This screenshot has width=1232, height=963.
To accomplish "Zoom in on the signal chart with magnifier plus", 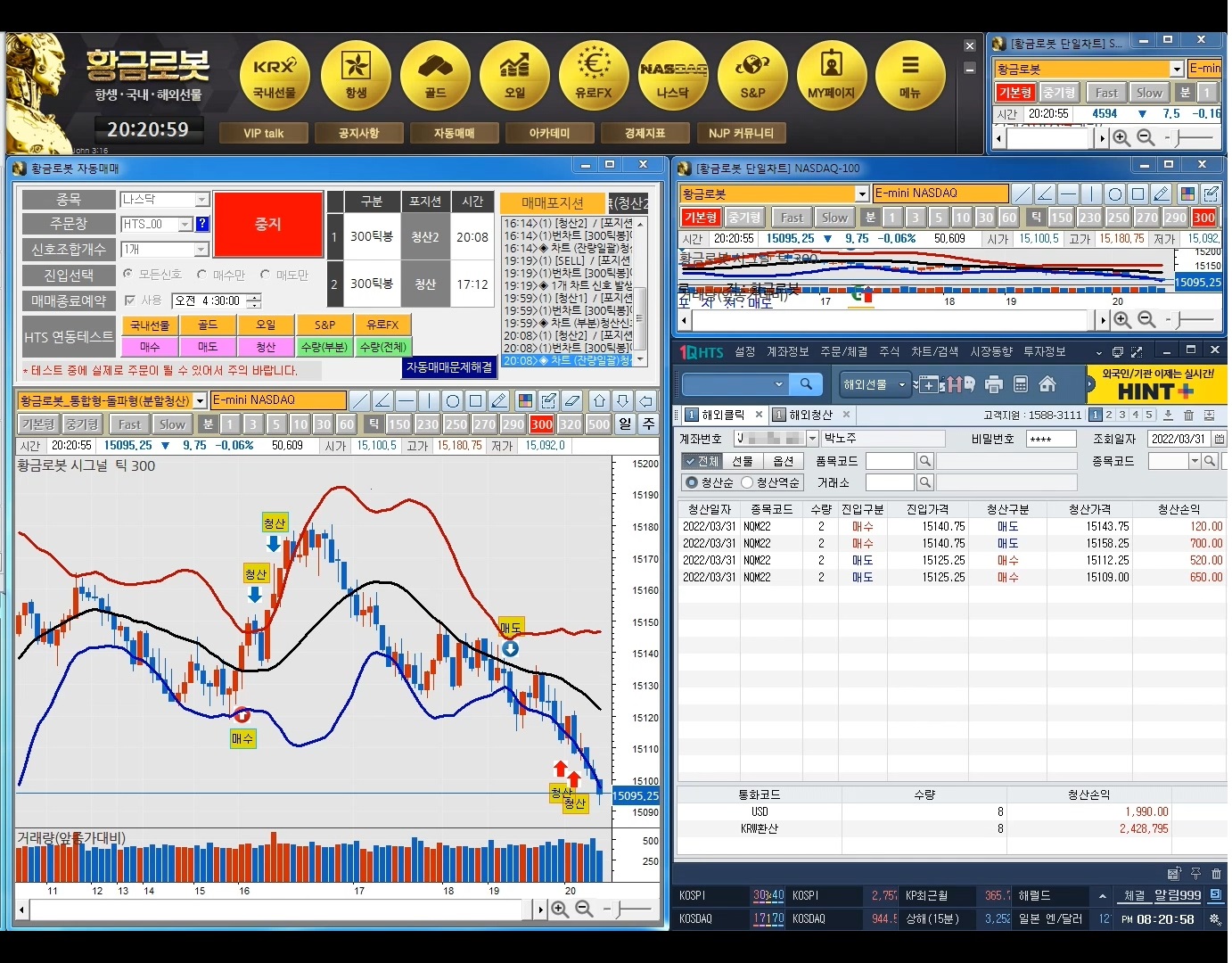I will [560, 909].
